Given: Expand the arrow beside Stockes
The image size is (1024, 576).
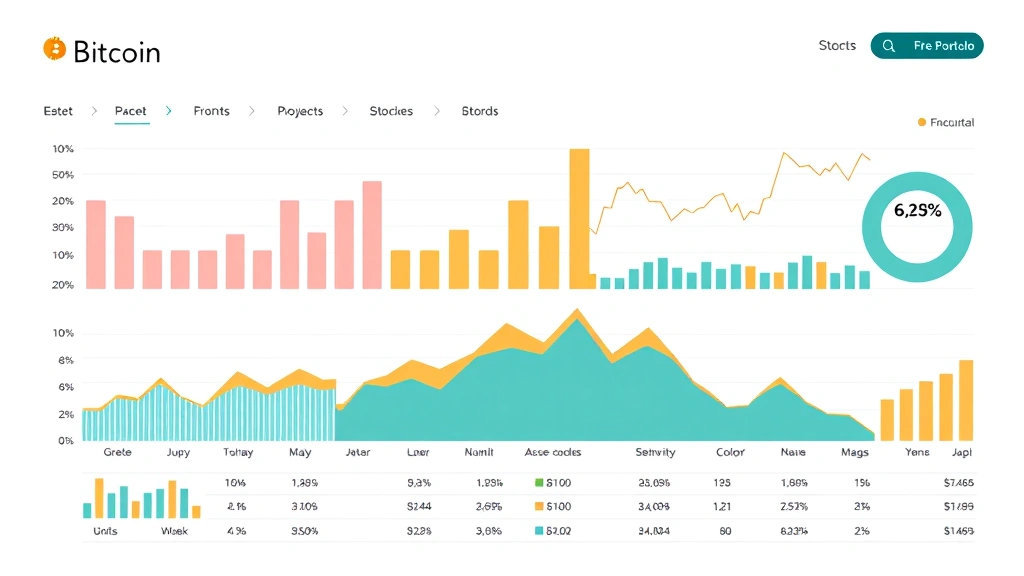Looking at the screenshot, I should (436, 111).
